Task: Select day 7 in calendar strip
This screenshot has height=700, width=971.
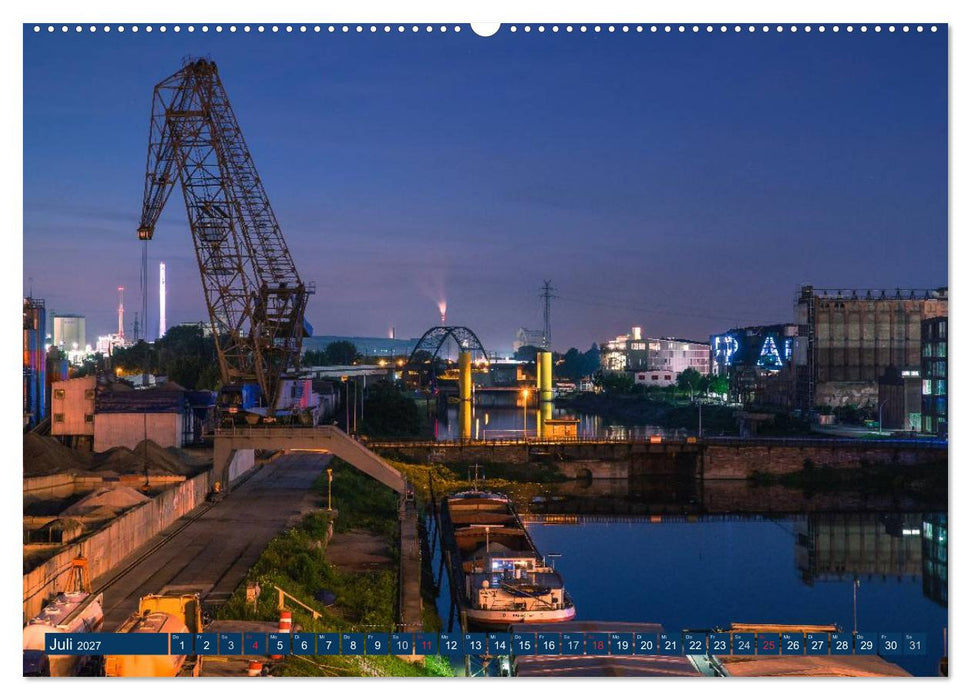Action: pos(328,644)
